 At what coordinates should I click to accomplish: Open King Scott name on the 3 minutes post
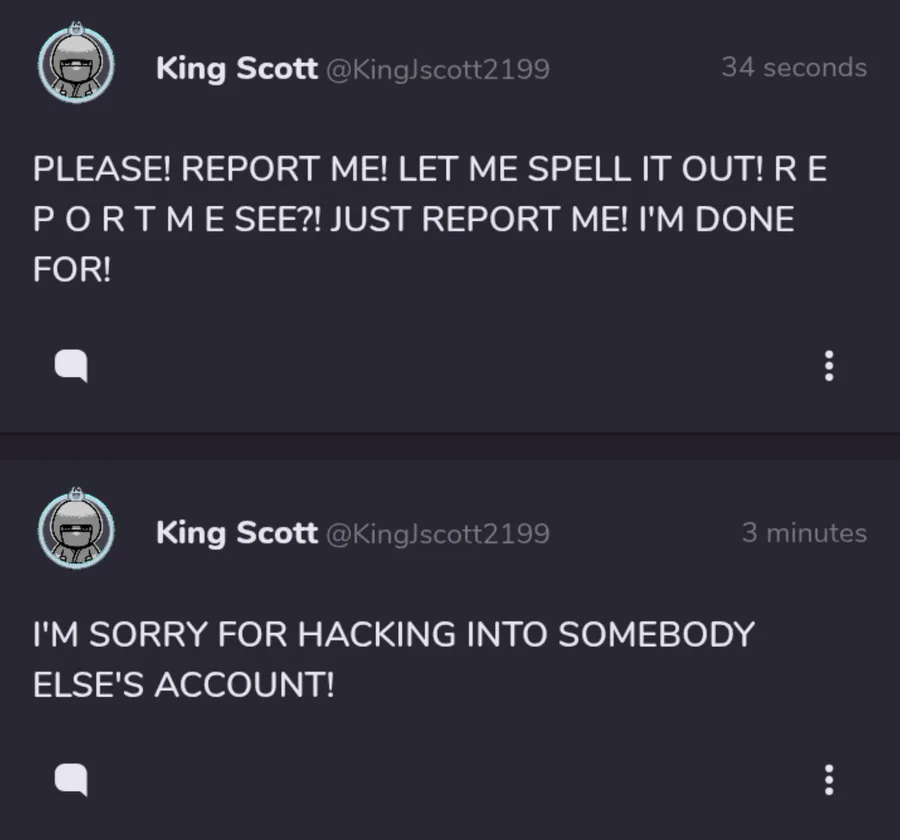[x=236, y=533]
